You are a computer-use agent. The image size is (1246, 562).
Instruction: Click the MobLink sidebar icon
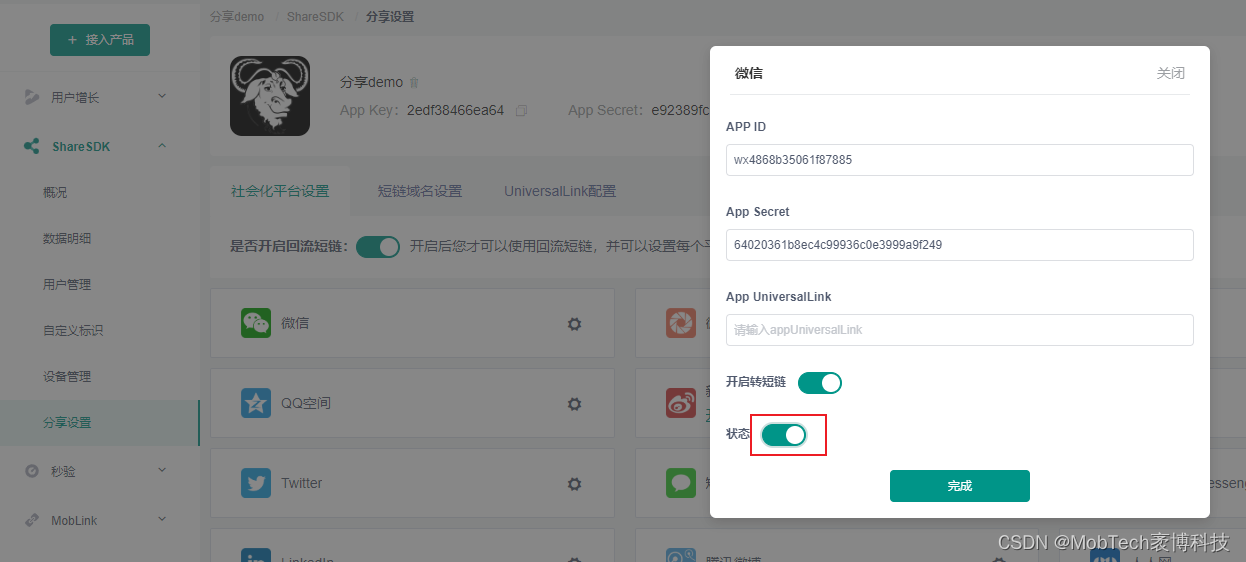[32, 520]
